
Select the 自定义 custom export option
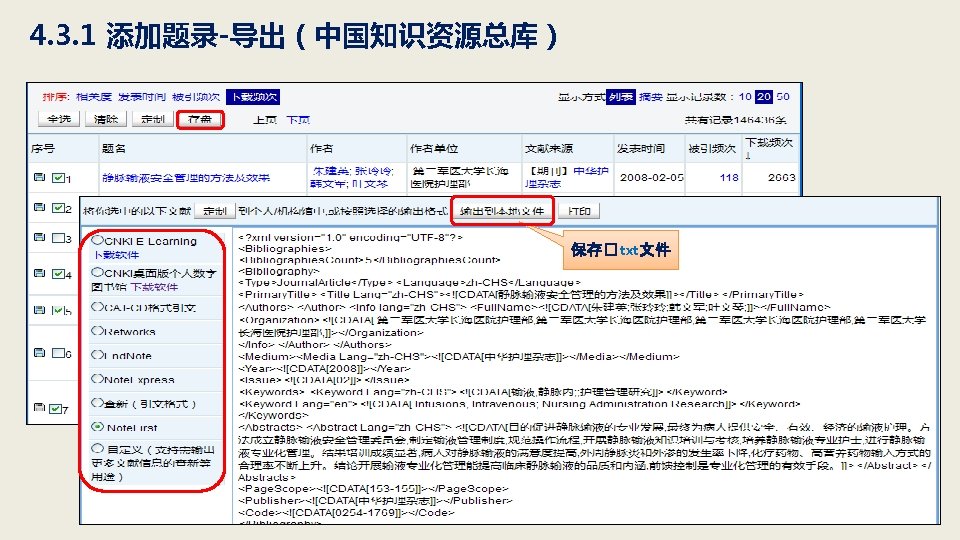click(97, 448)
